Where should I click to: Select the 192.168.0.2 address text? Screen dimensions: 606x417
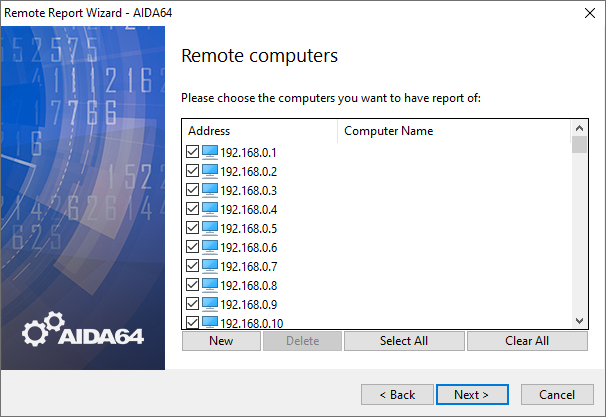[x=249, y=172]
